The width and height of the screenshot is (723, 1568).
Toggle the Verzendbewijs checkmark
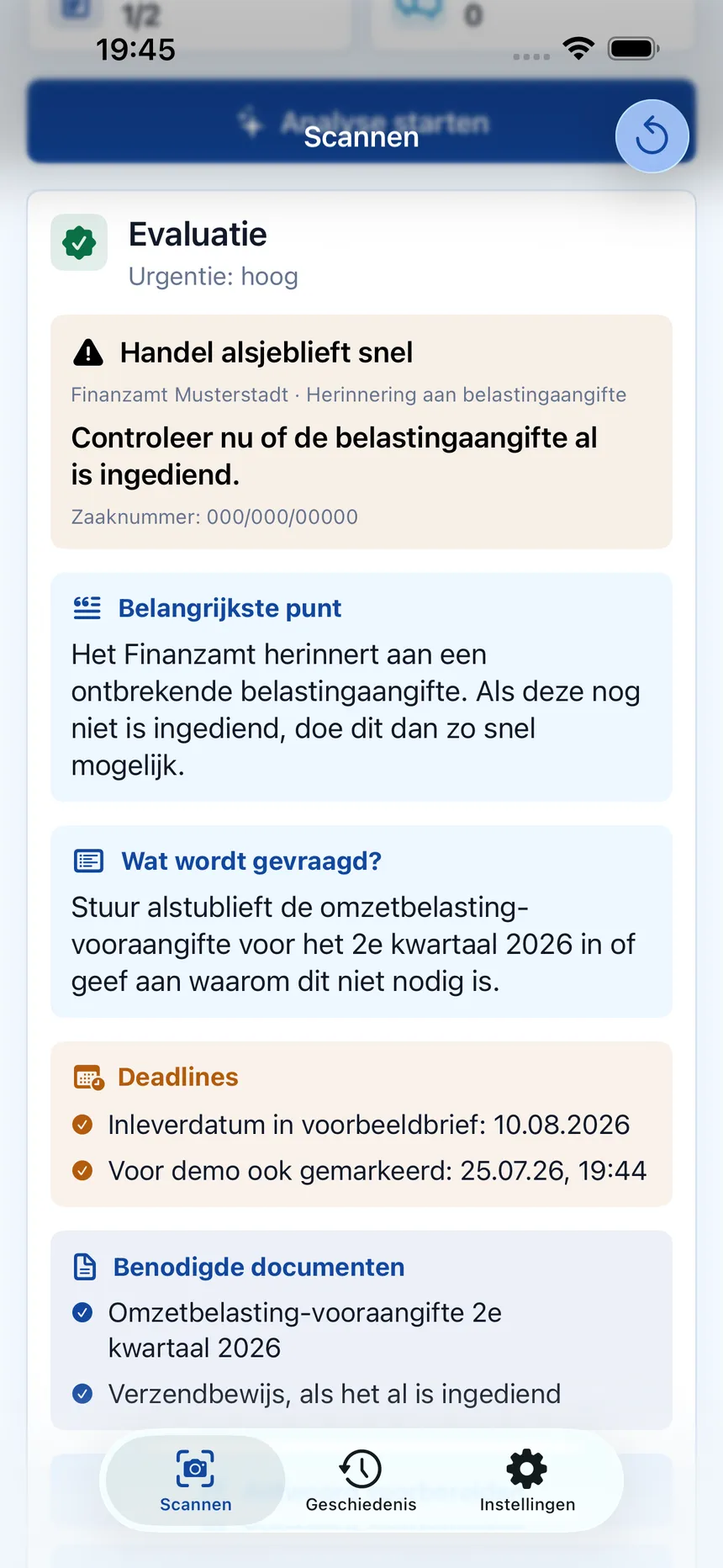pyautogui.click(x=82, y=1394)
